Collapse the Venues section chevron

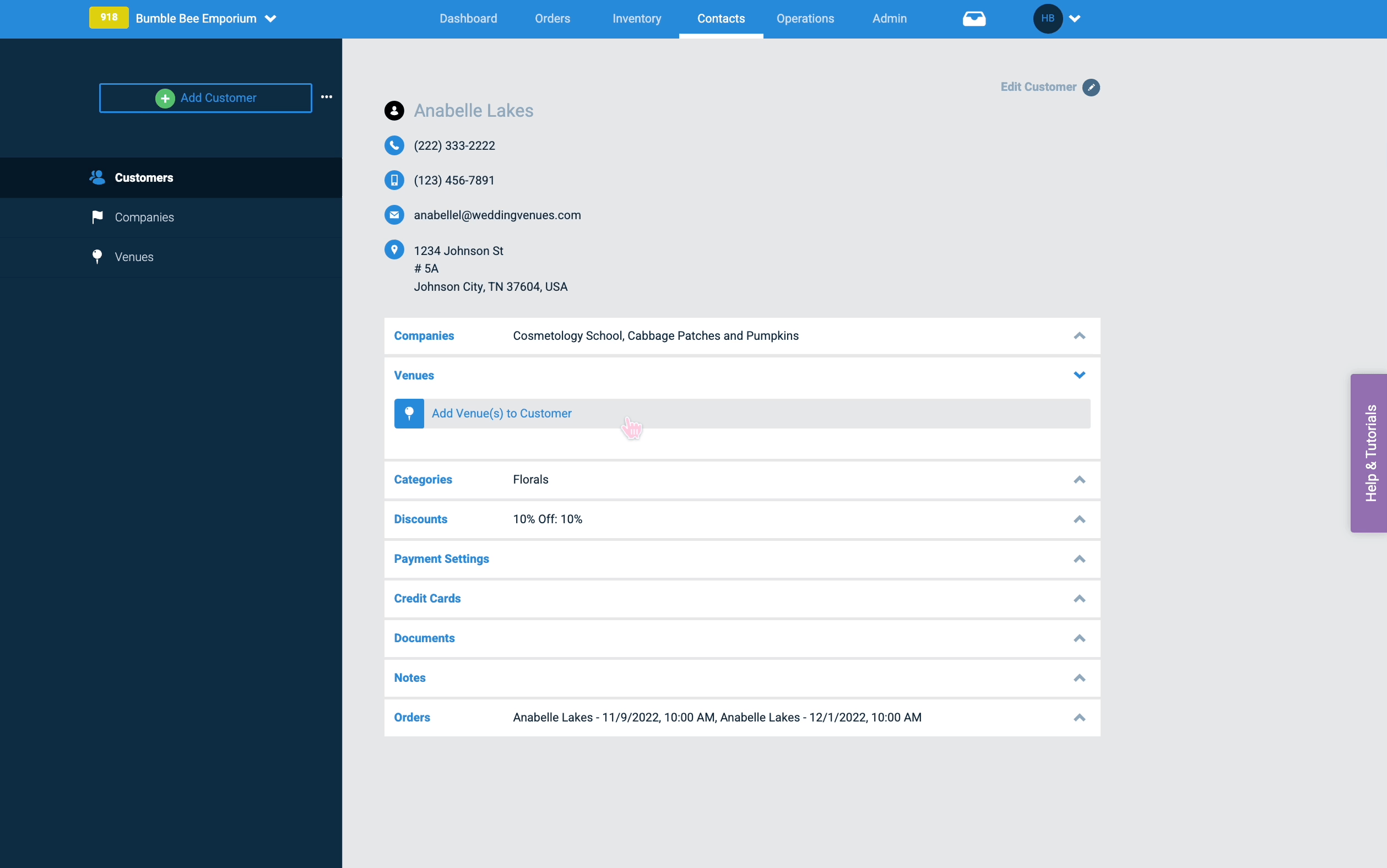coord(1079,376)
